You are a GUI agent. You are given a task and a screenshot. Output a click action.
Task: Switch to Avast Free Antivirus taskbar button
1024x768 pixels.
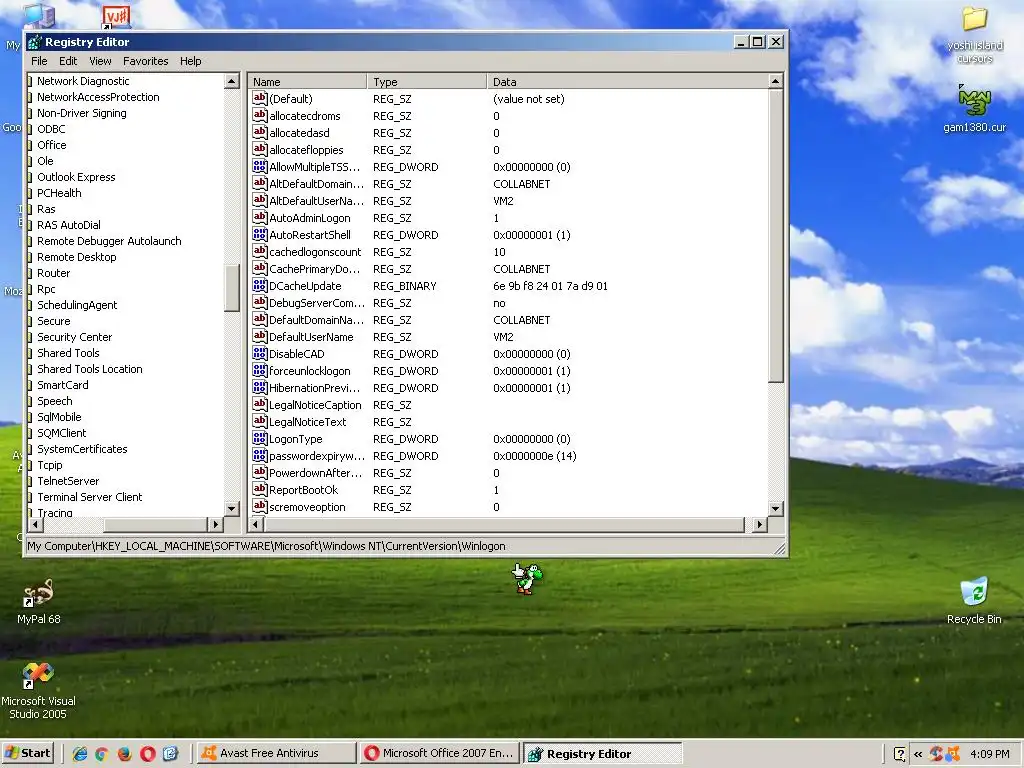[276, 754]
